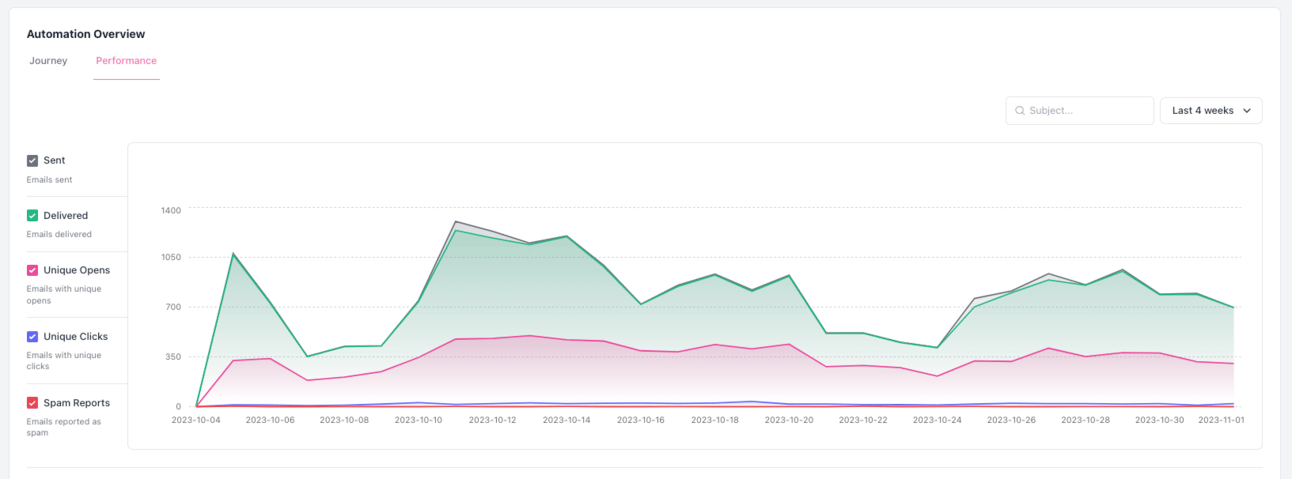Uncheck the red Spam Reports checkbox

click(33, 402)
